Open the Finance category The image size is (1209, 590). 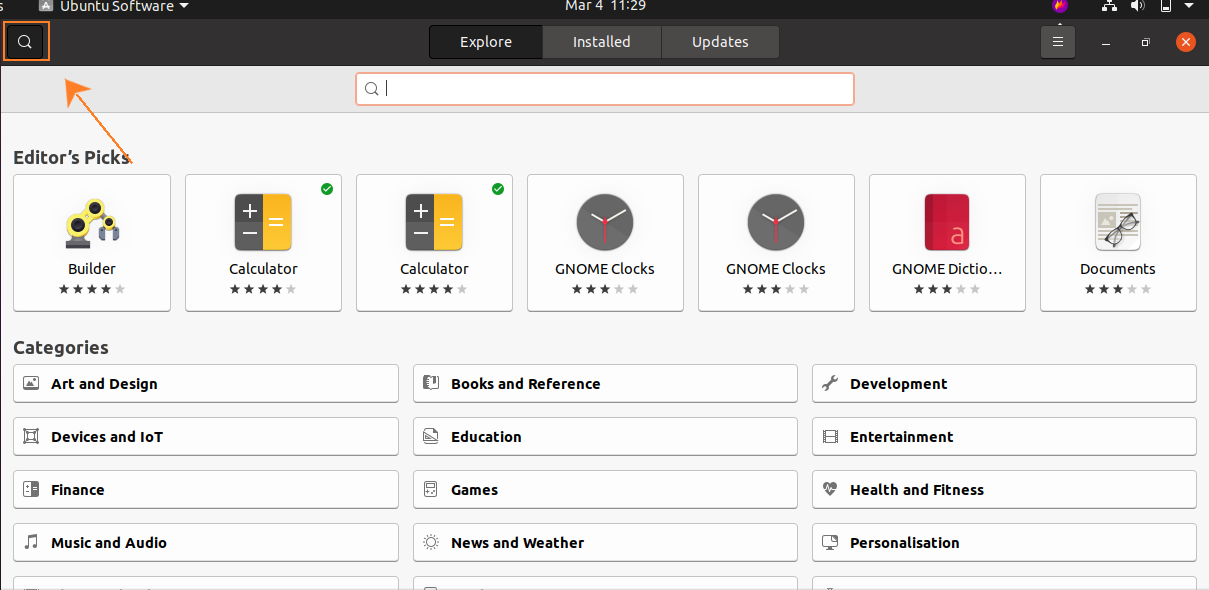pos(206,489)
